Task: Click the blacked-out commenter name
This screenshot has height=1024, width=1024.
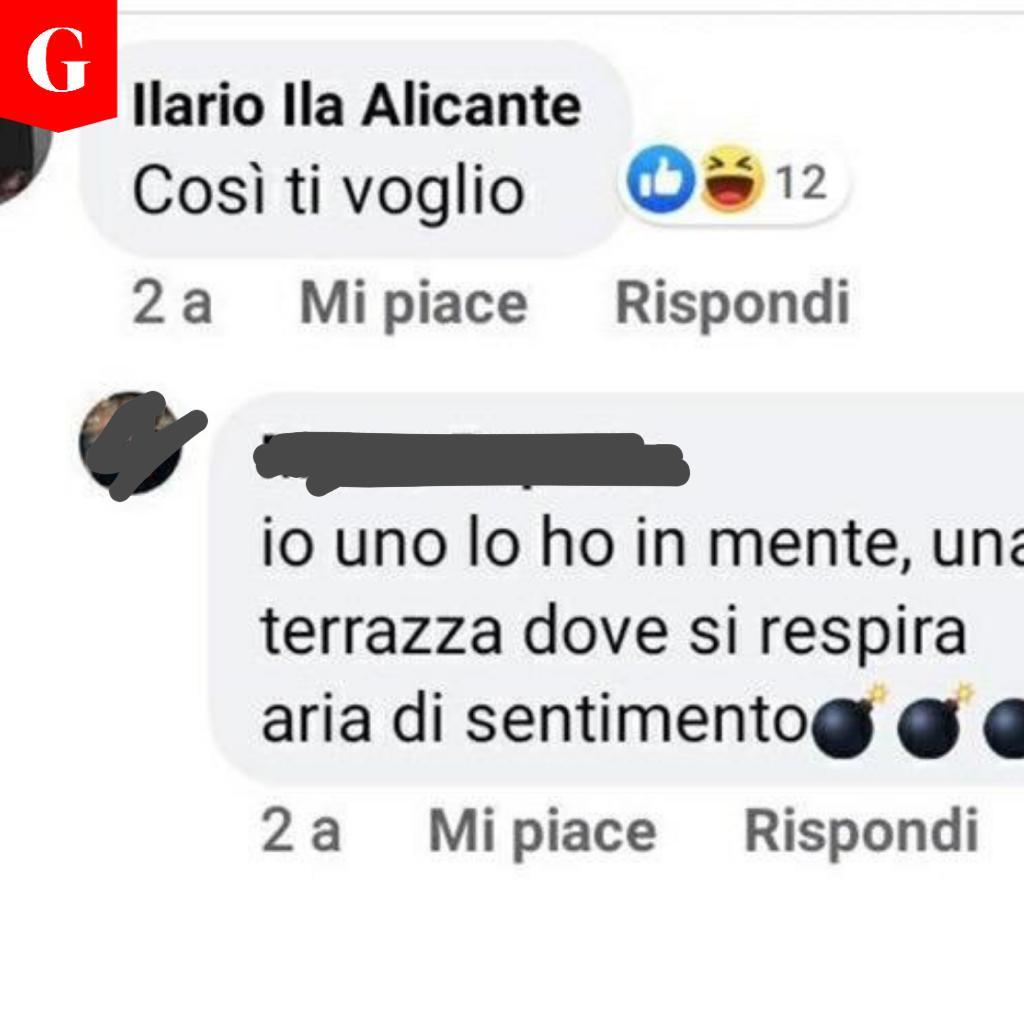Action: point(470,460)
